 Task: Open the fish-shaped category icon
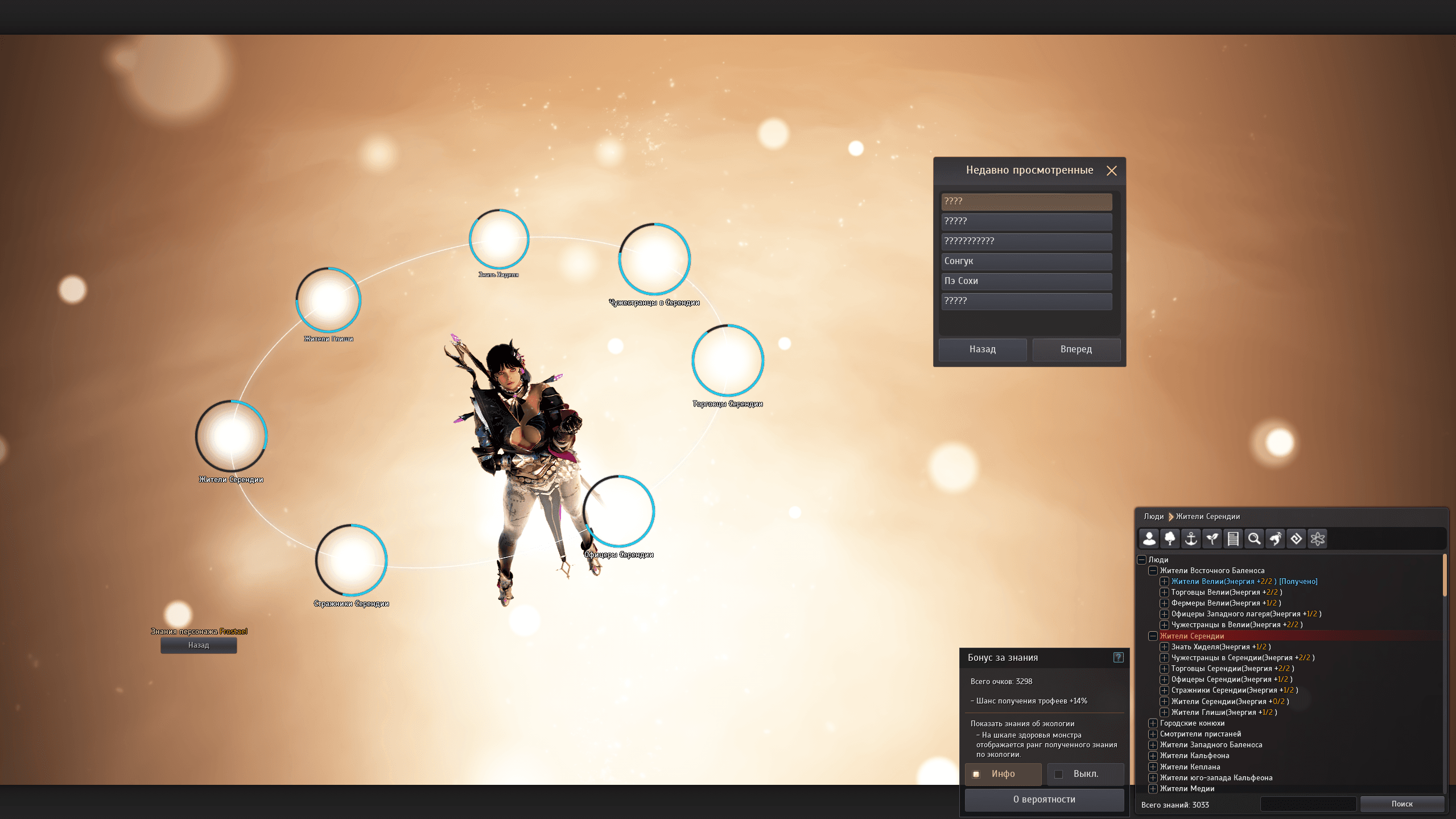[1275, 538]
